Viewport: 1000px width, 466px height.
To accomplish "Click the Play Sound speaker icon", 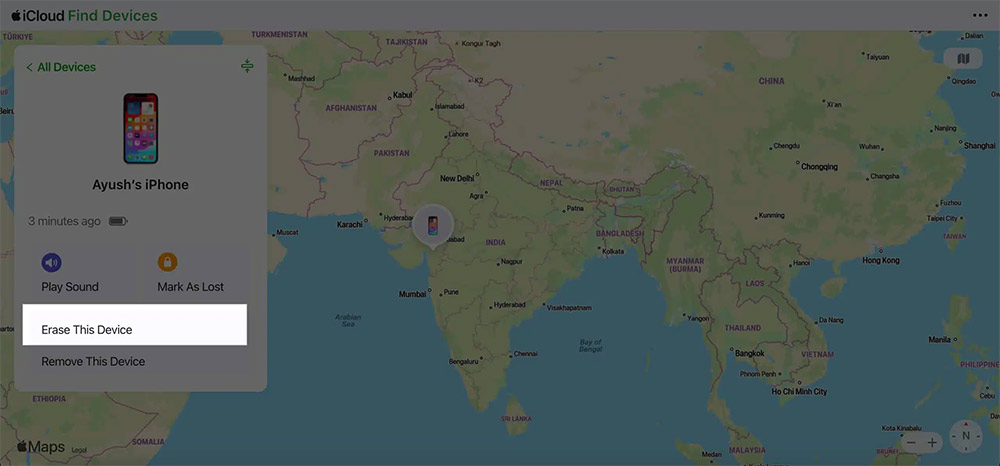I will pyautogui.click(x=51, y=263).
